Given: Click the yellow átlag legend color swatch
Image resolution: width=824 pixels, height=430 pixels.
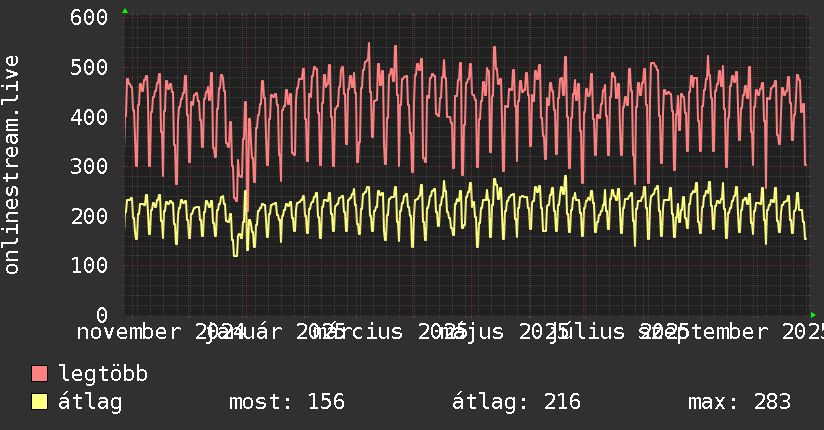Looking at the screenshot, I should [39, 402].
